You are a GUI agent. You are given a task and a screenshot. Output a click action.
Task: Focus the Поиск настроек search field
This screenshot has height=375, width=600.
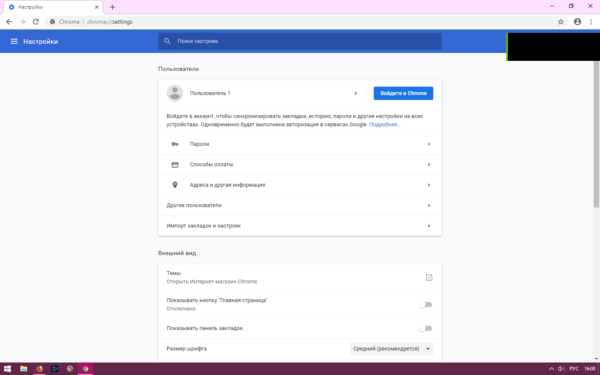pyautogui.click(x=300, y=41)
